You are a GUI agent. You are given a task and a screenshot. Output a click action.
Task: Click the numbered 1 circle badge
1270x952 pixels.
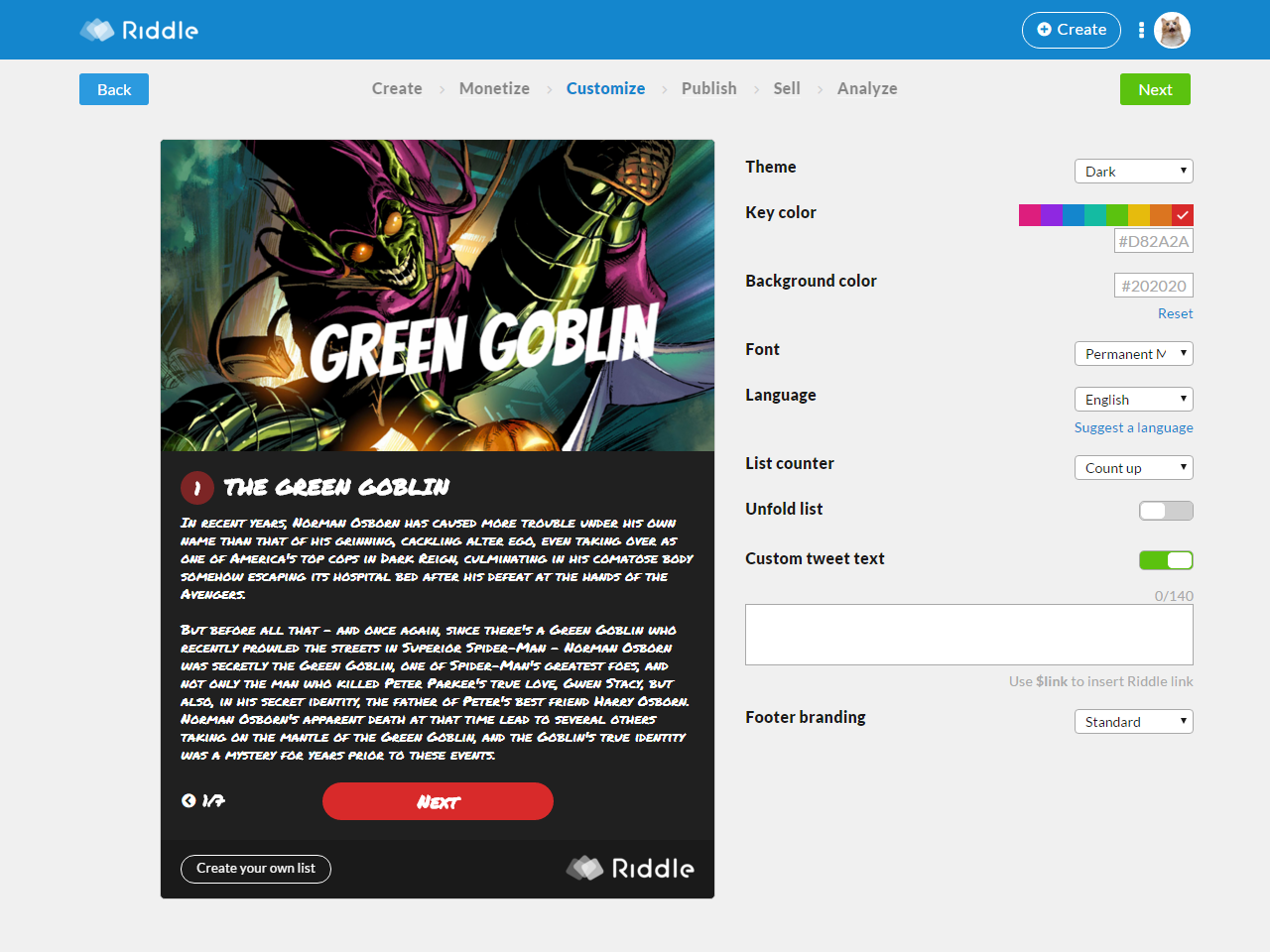197,488
